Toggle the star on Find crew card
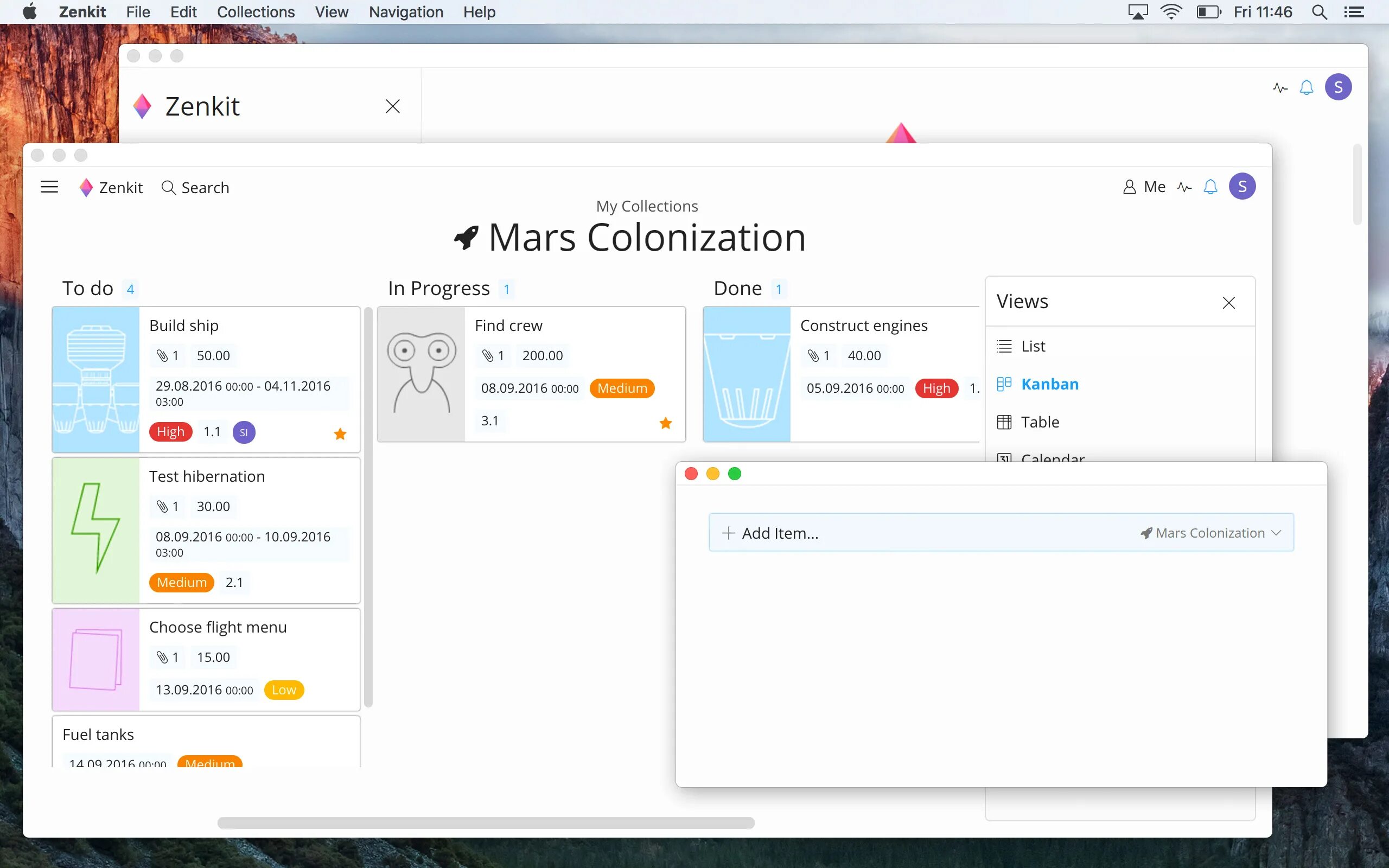 pos(665,423)
